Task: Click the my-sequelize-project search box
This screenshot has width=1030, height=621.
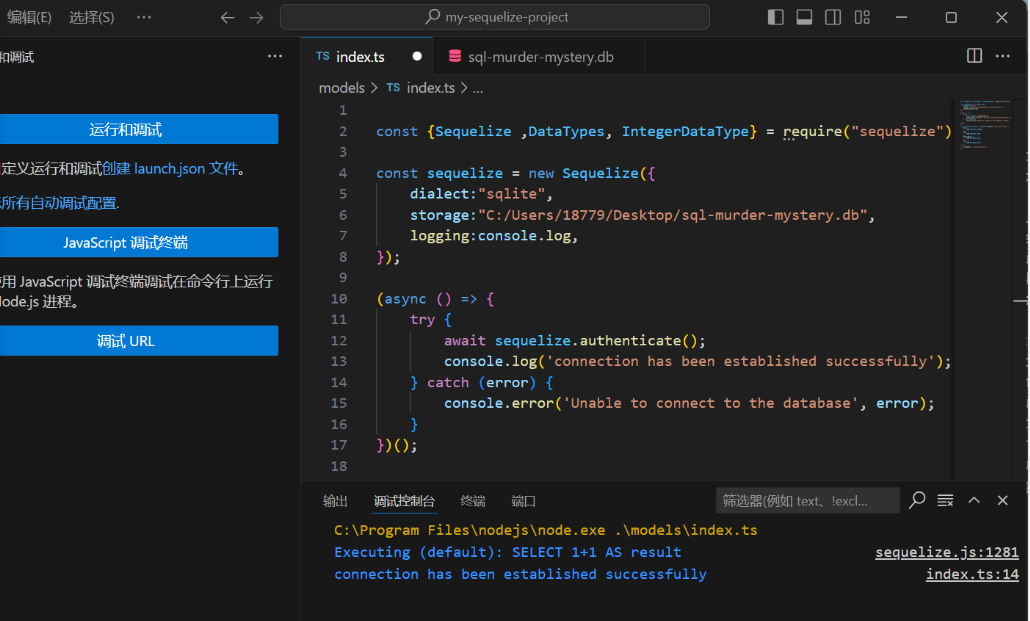Action: click(495, 17)
